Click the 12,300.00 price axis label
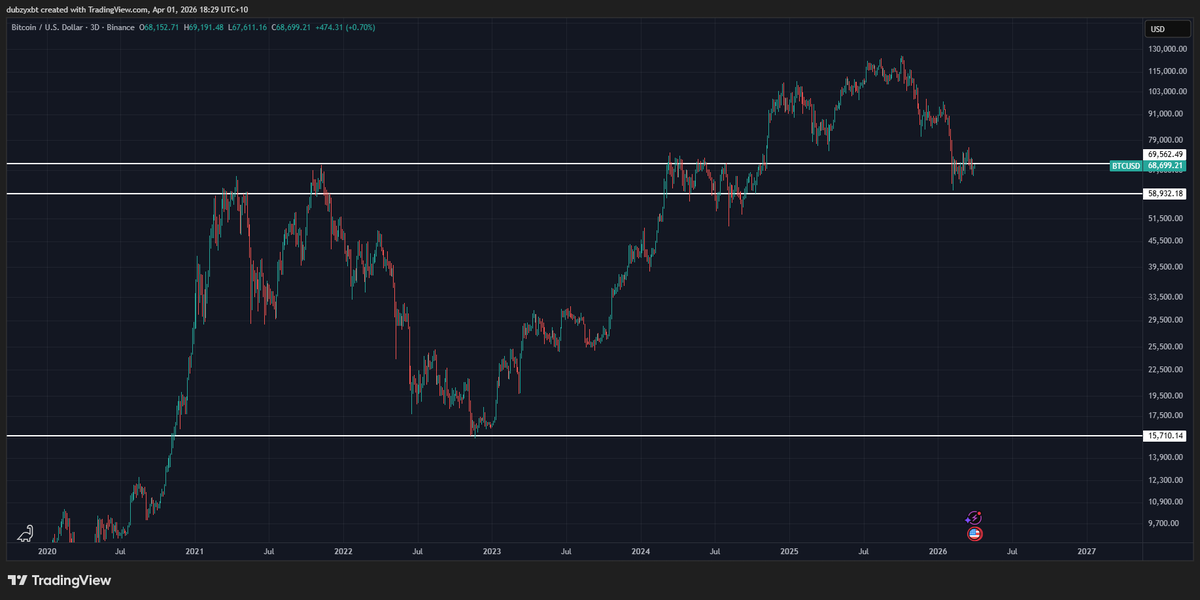 pyautogui.click(x=1166, y=480)
